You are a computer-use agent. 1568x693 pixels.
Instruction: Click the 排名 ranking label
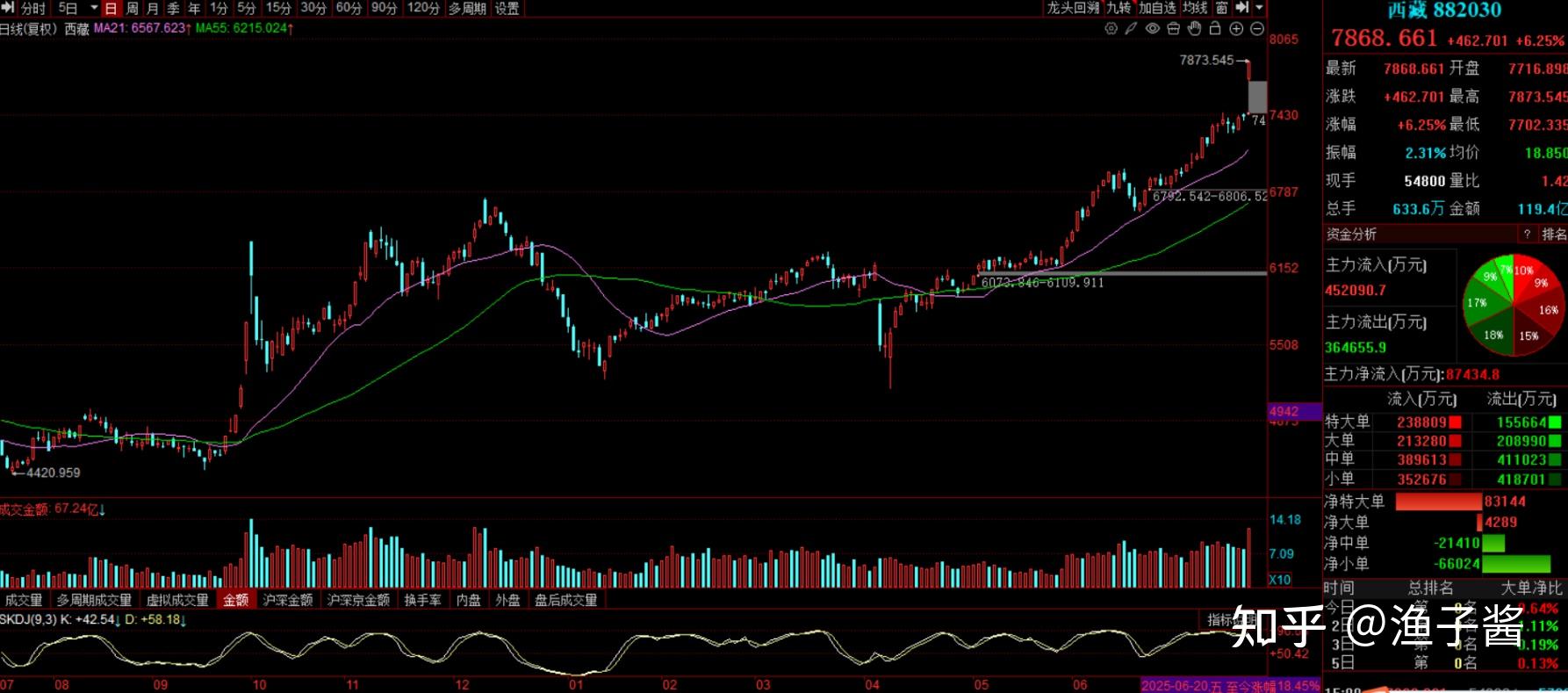1553,234
